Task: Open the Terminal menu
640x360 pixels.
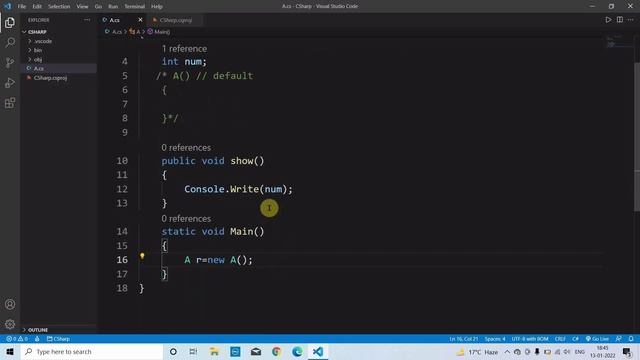Action: coord(135,6)
